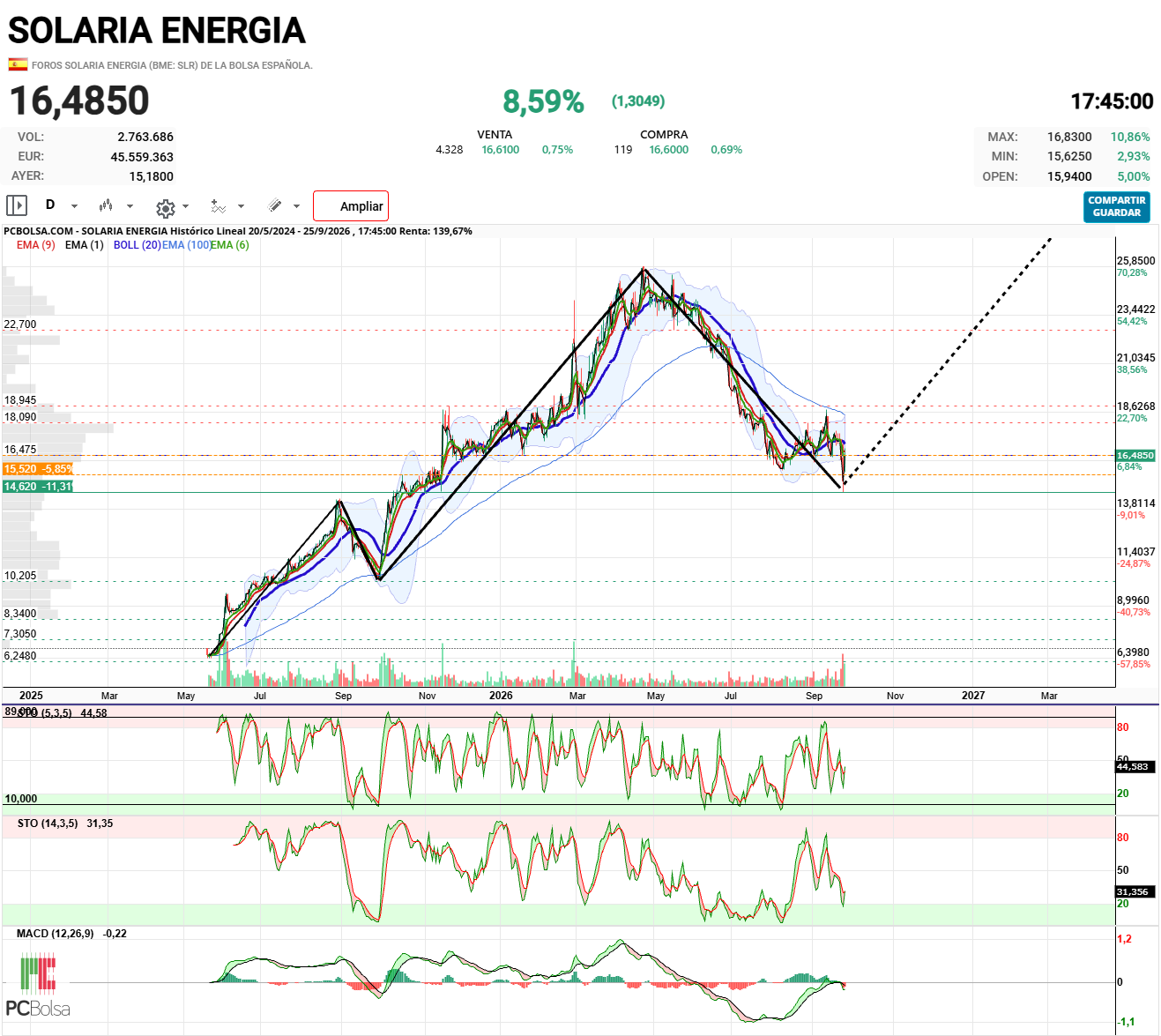Expand the timeframe dropdown arrow
This screenshot has height=1036, width=1161.
click(74, 206)
